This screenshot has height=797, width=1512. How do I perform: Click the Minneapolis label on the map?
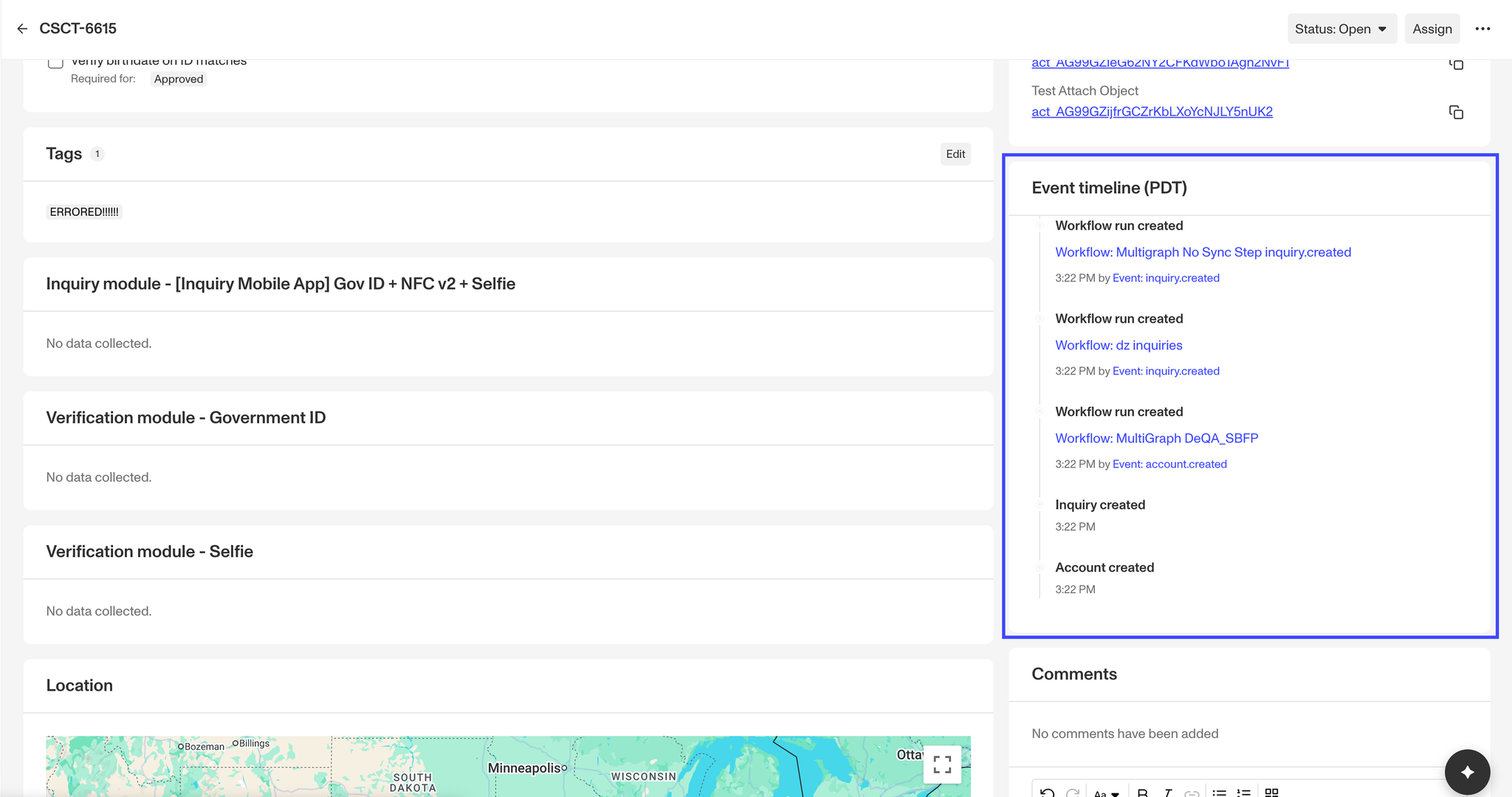(x=524, y=768)
